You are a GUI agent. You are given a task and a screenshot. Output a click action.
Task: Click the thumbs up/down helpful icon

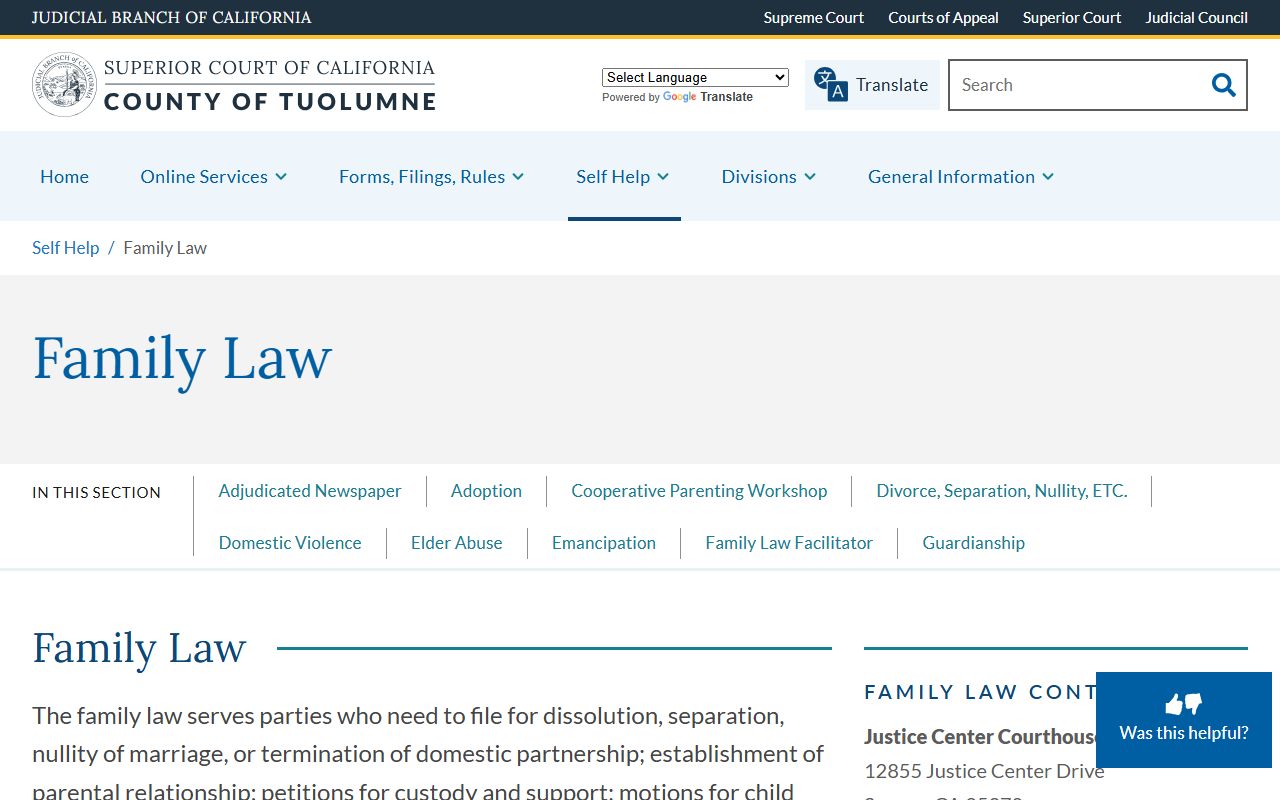point(1184,704)
